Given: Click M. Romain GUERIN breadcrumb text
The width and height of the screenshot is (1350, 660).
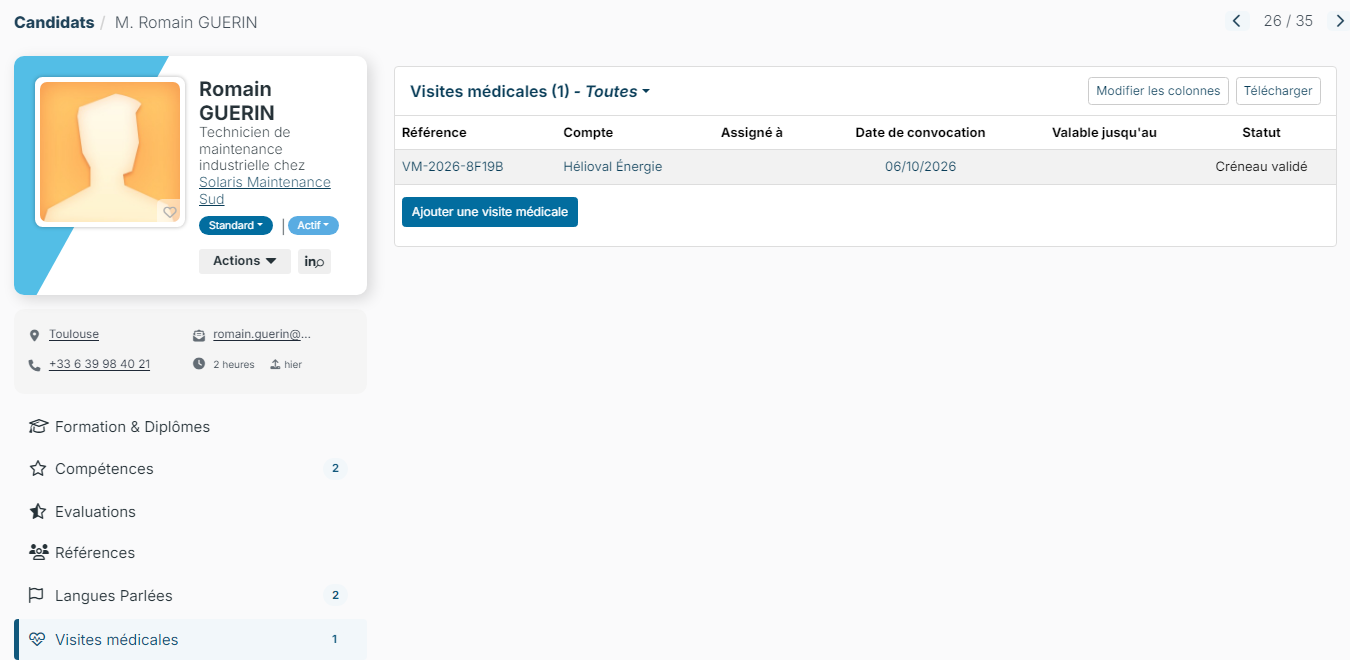Looking at the screenshot, I should click(x=186, y=22).
